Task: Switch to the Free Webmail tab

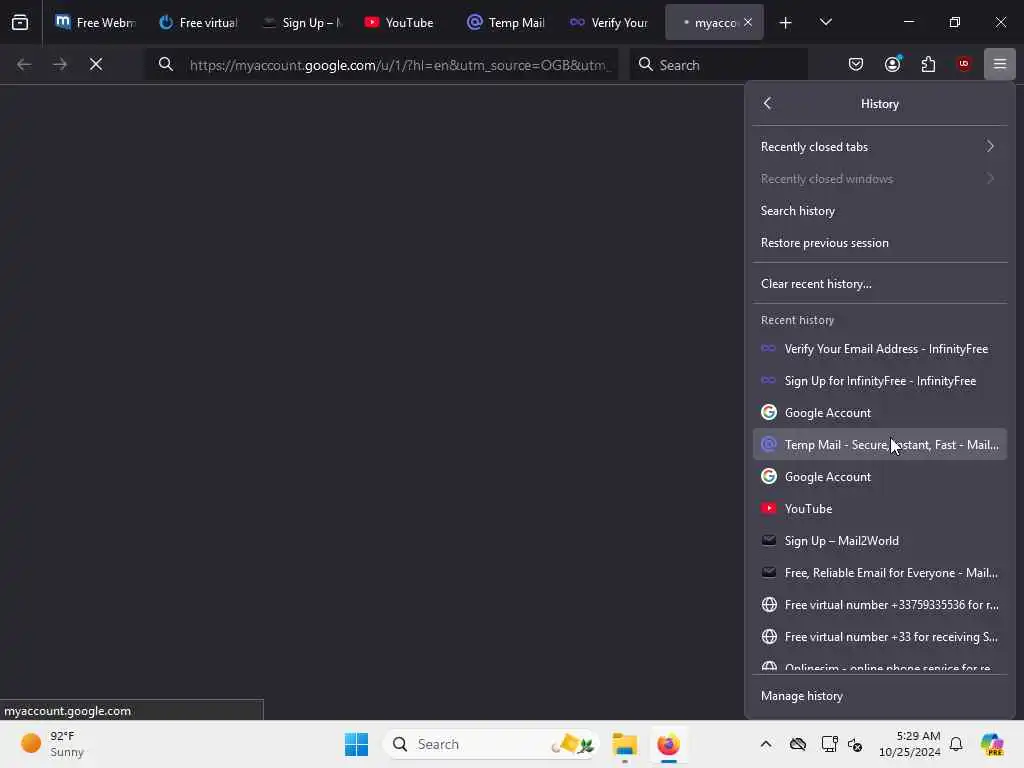Action: click(95, 22)
